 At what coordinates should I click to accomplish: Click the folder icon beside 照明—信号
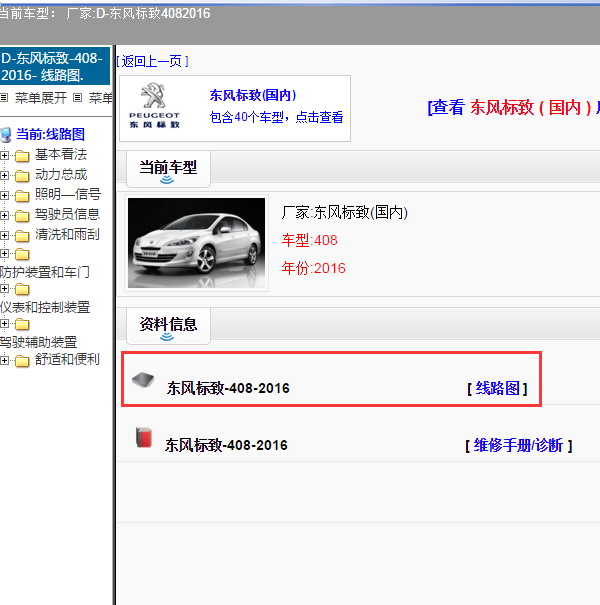point(22,196)
